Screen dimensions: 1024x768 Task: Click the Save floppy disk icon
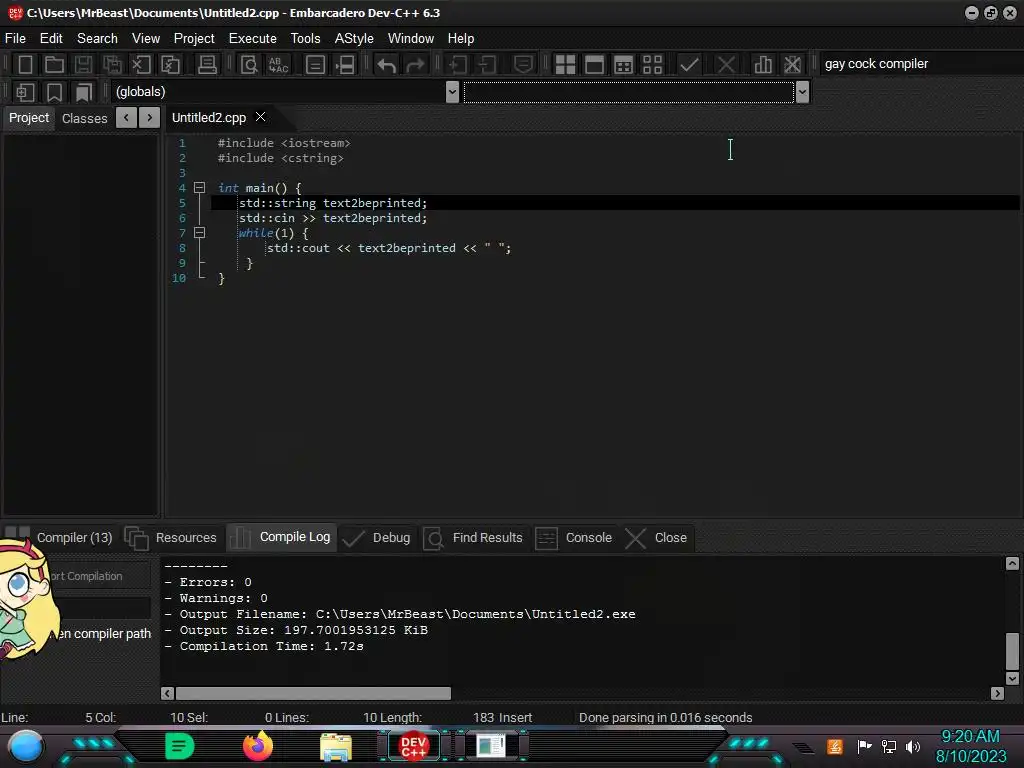point(83,64)
